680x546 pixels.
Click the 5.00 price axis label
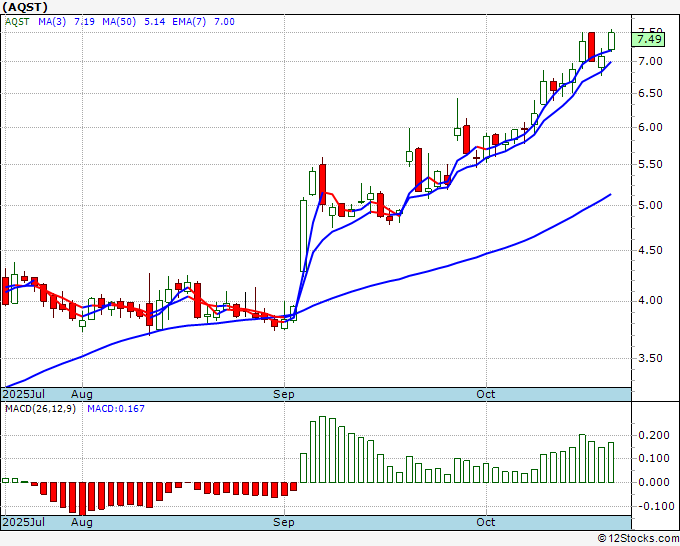651,205
